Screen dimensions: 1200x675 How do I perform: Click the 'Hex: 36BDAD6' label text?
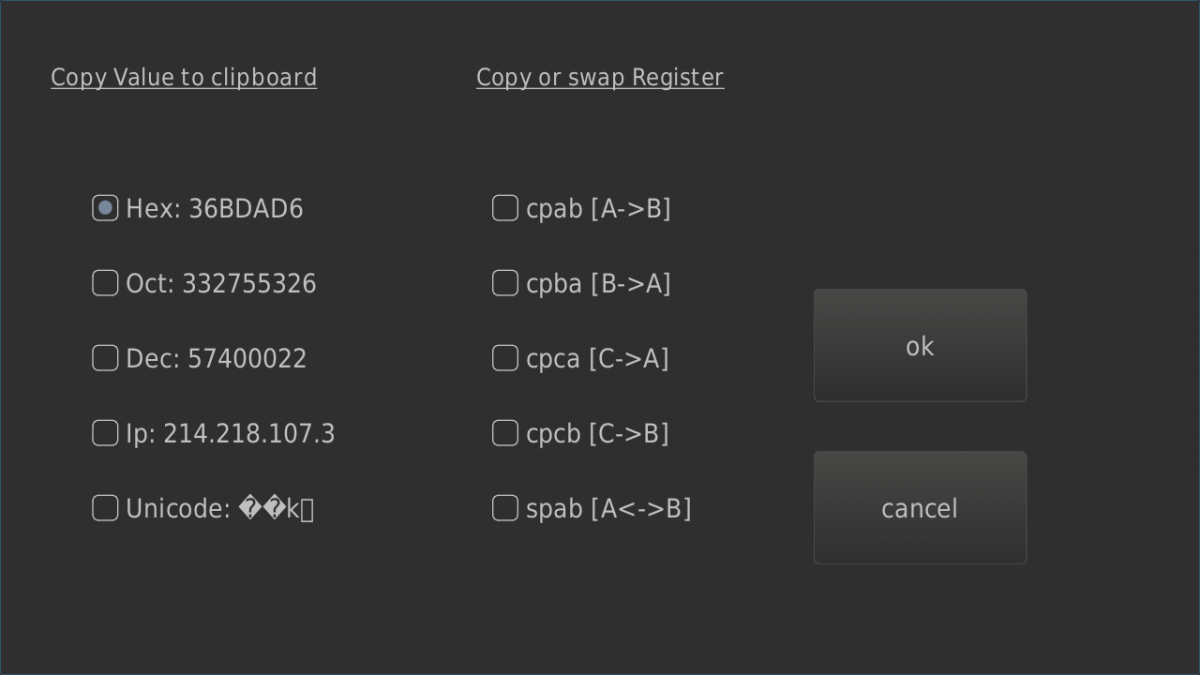(x=214, y=209)
